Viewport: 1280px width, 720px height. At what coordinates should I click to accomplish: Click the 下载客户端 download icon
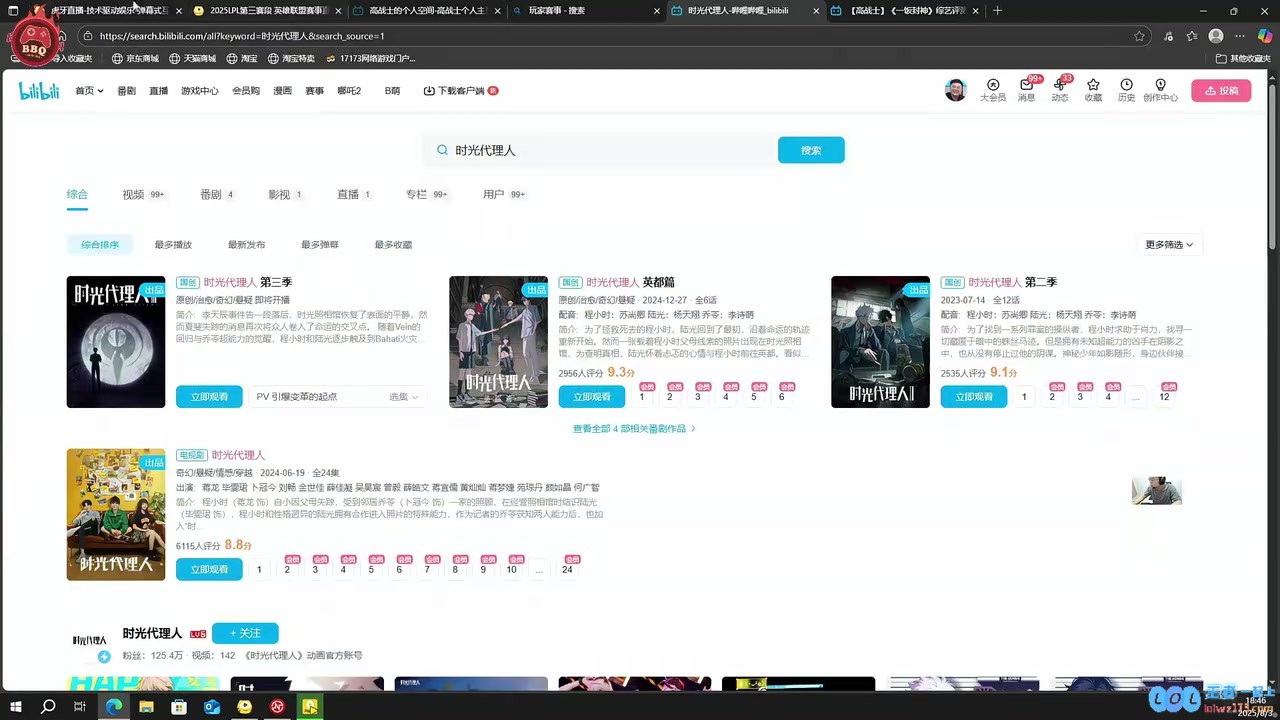point(429,91)
